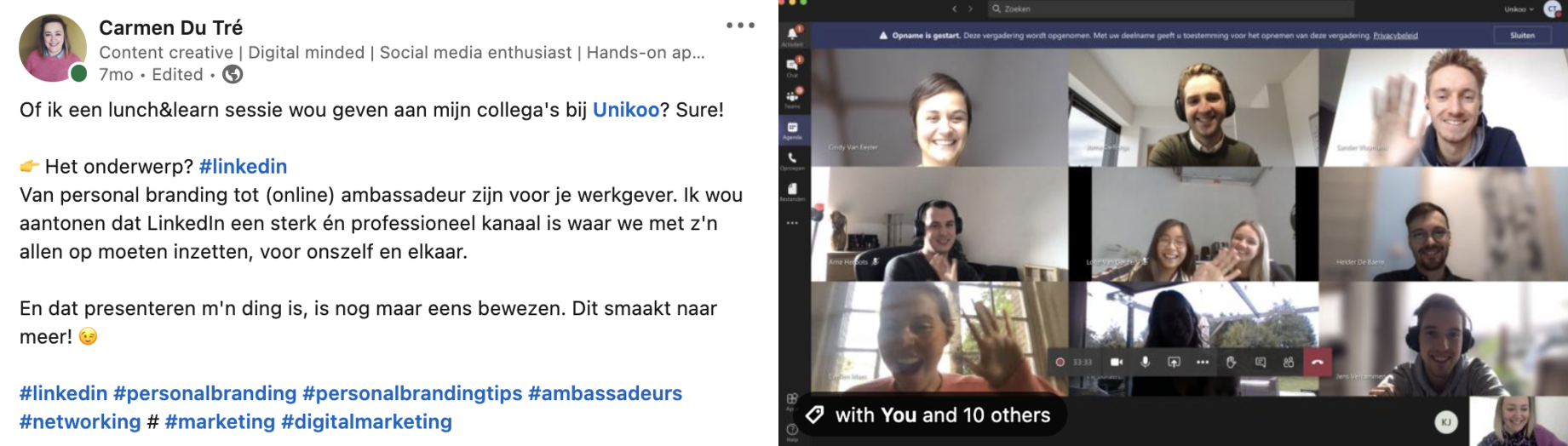Open the Calls section in the sidebar

792,160
